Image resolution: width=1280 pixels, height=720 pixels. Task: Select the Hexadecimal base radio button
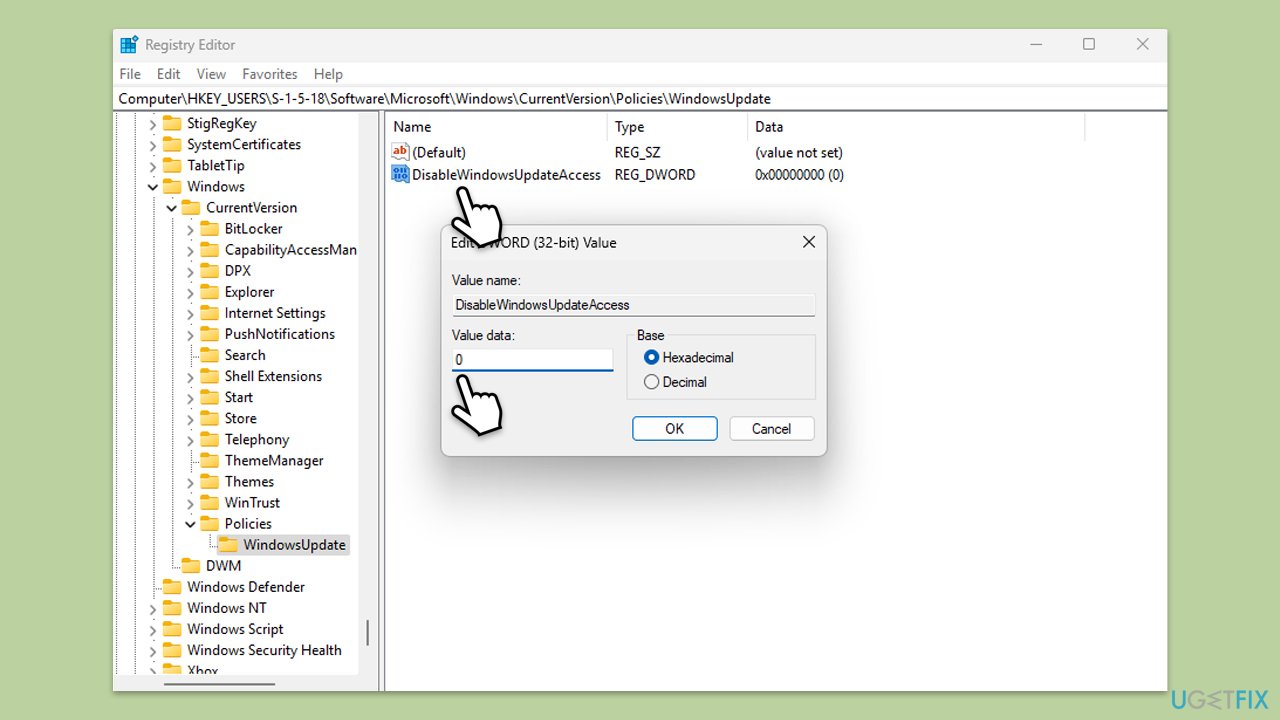coord(652,358)
